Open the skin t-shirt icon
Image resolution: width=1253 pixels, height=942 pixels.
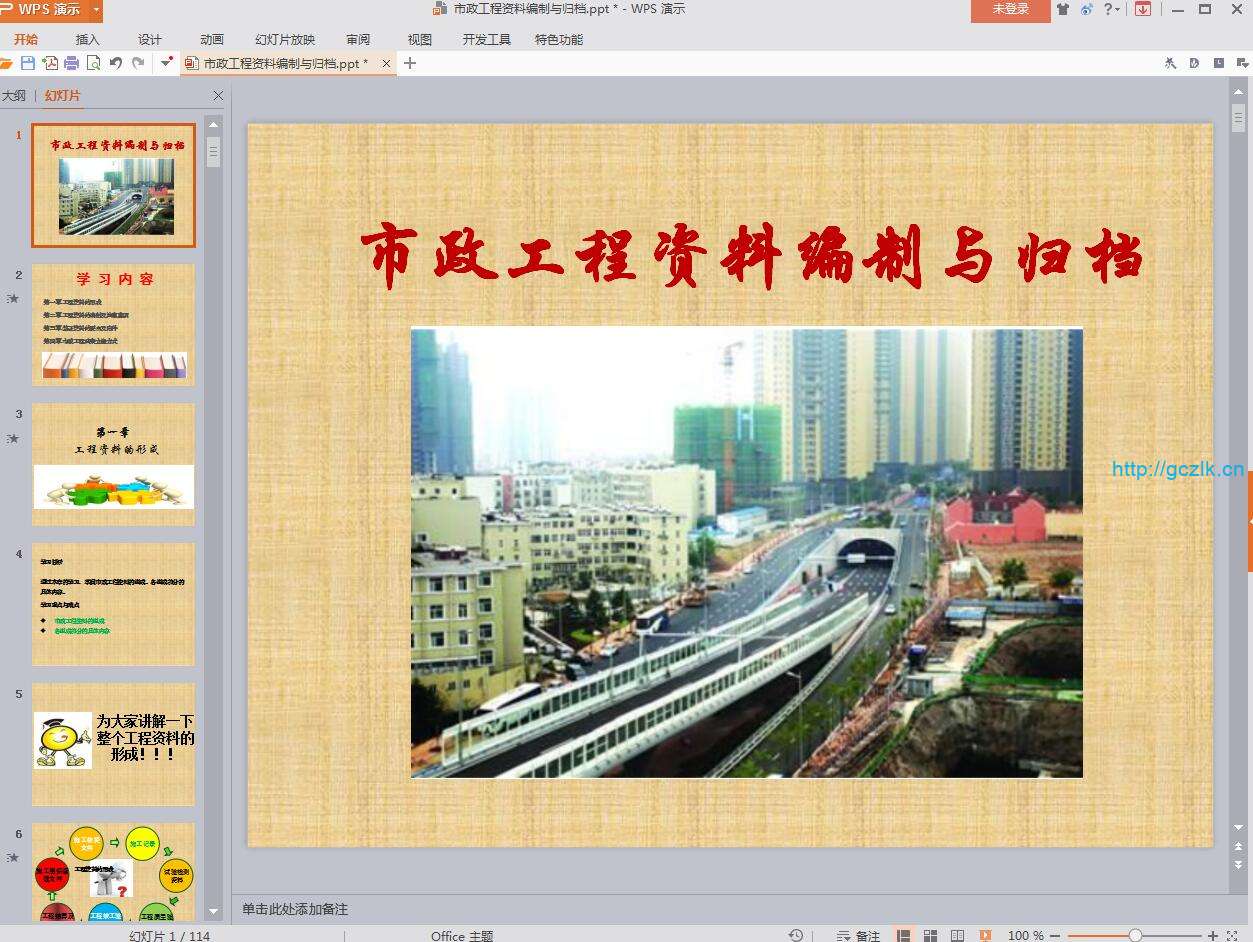[1062, 9]
